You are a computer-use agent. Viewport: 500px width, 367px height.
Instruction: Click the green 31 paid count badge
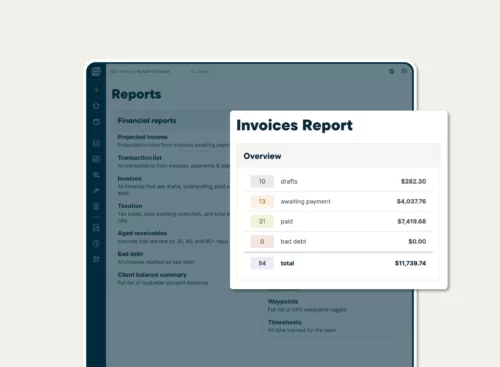(x=262, y=221)
